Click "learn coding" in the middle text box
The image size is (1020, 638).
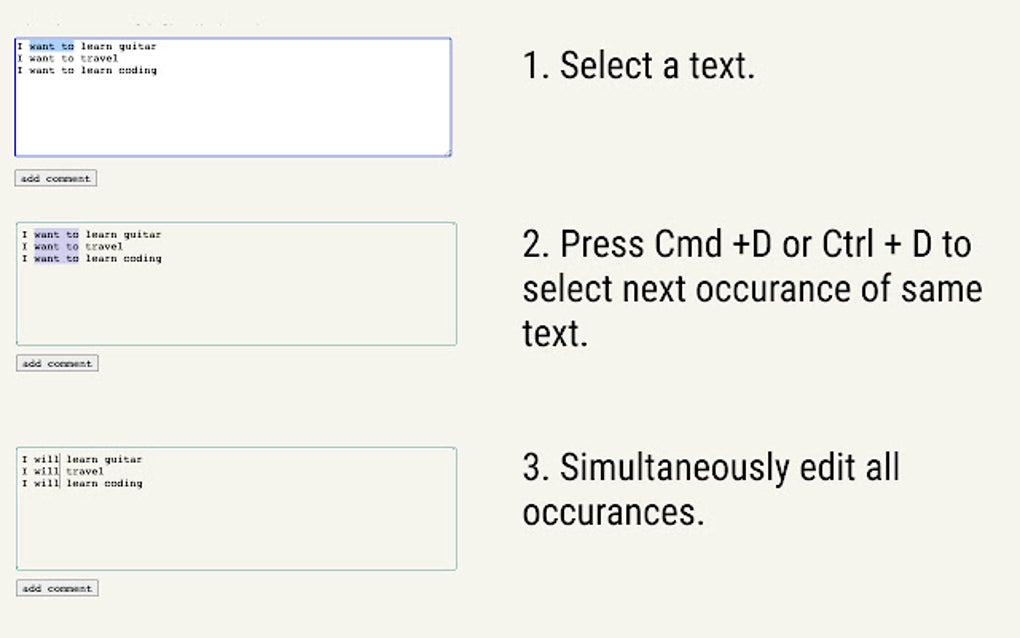tap(123, 259)
